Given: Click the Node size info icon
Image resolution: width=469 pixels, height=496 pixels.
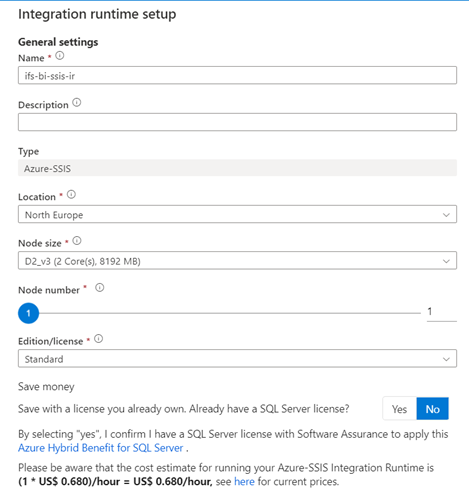Looking at the screenshot, I should coord(77,241).
